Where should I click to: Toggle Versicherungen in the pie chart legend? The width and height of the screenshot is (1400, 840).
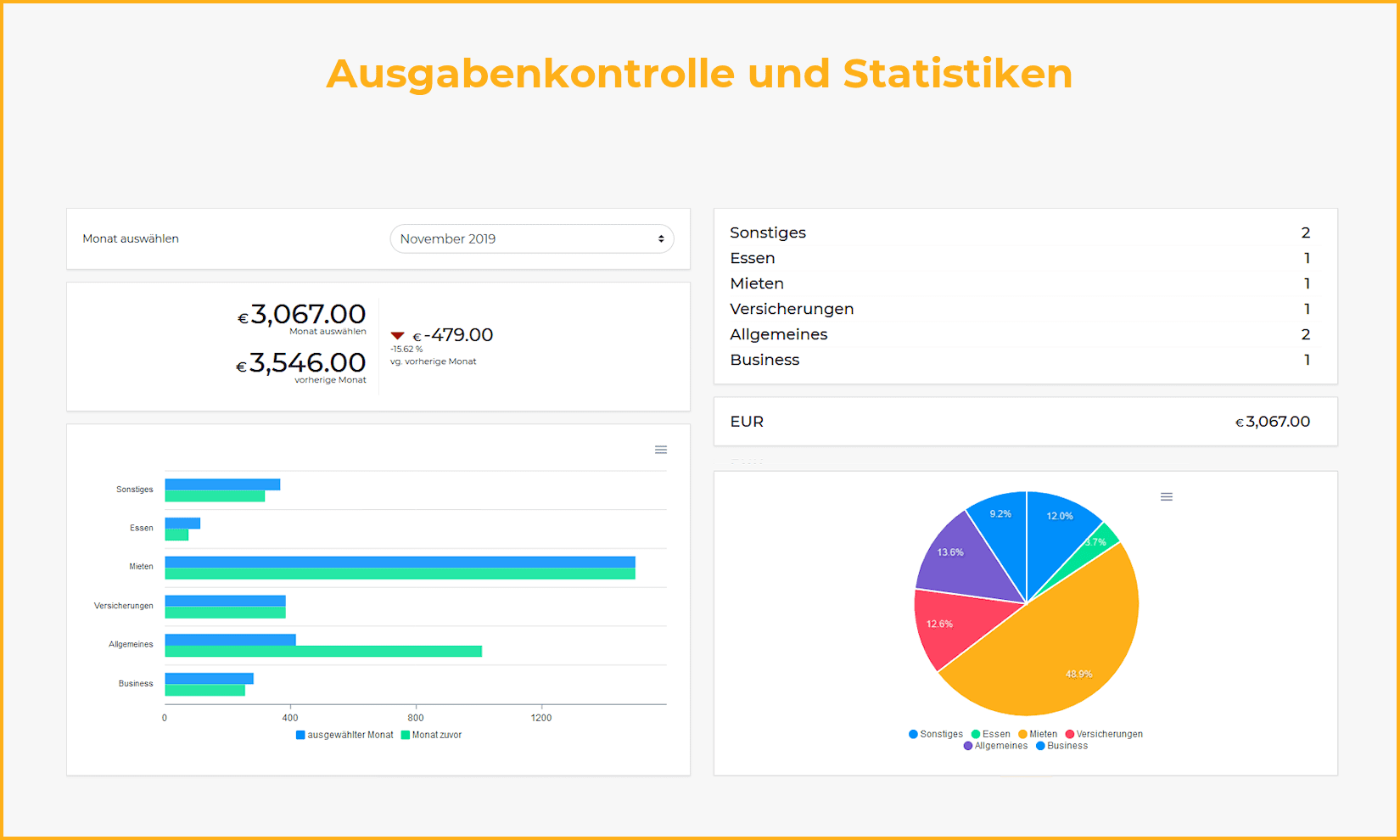[1104, 734]
